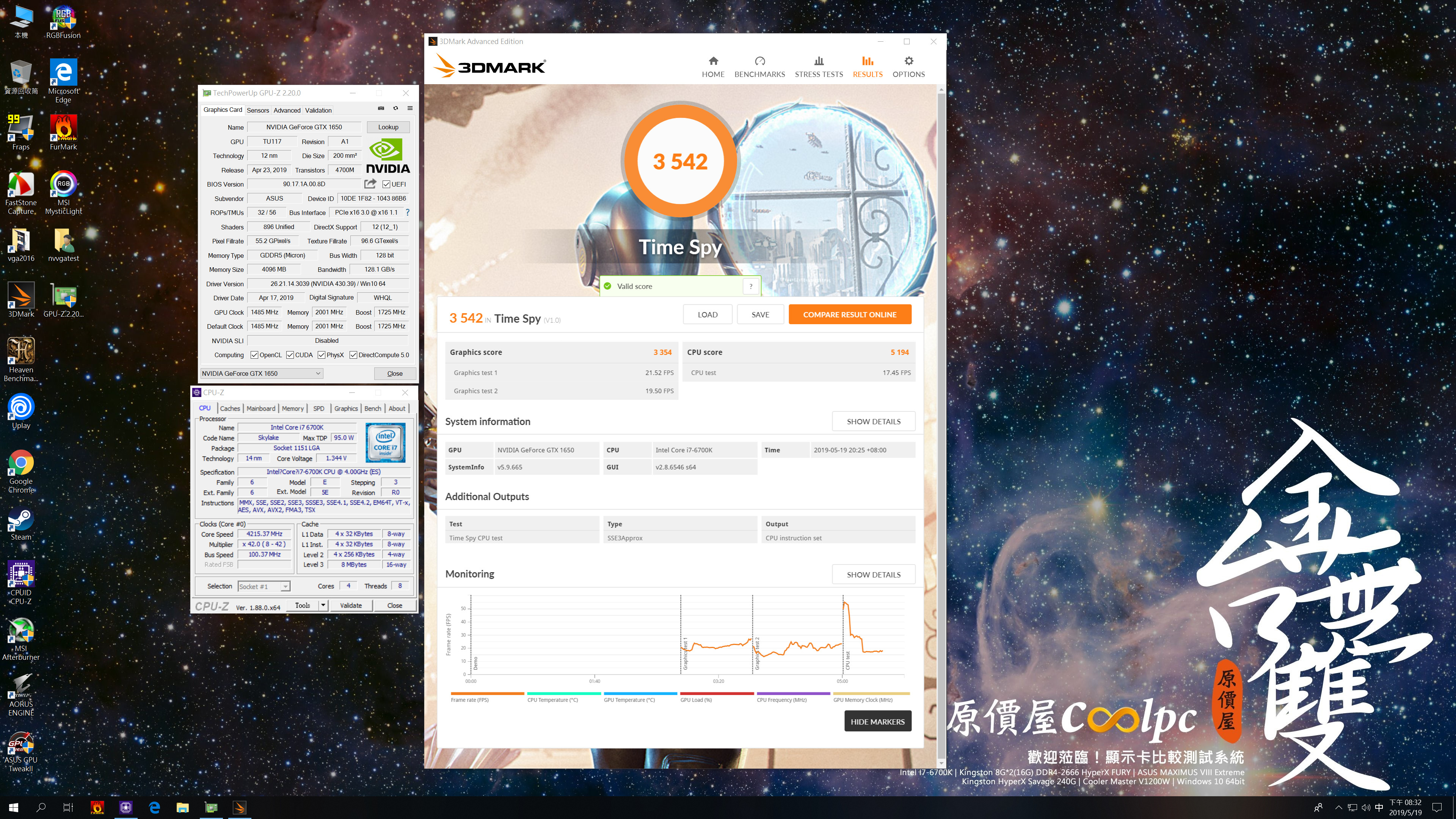Image resolution: width=1456 pixels, height=819 pixels.
Task: Open the CPU-Z Caches tab
Action: (229, 409)
